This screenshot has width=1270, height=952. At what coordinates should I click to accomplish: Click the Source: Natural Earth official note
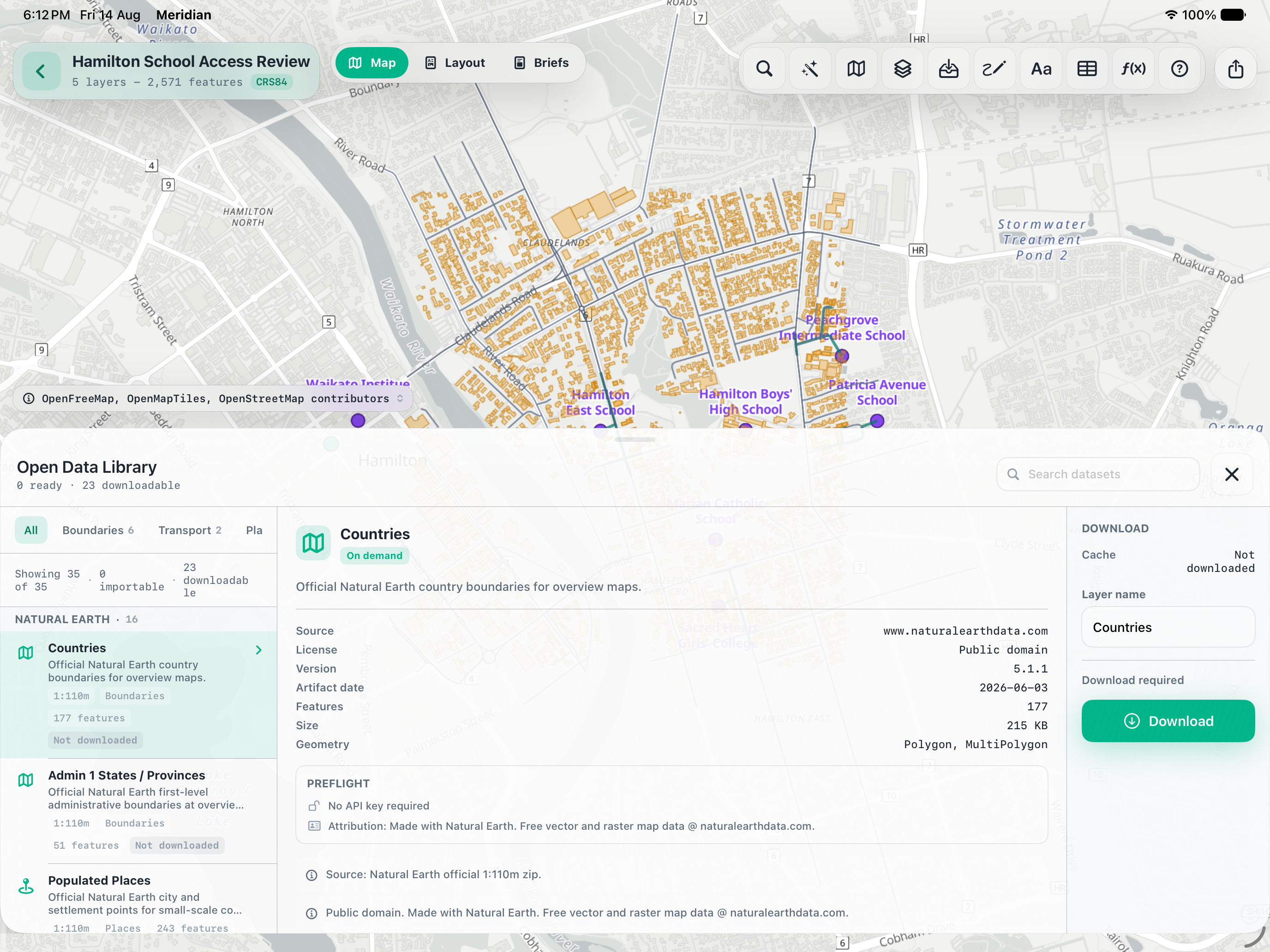click(x=433, y=874)
